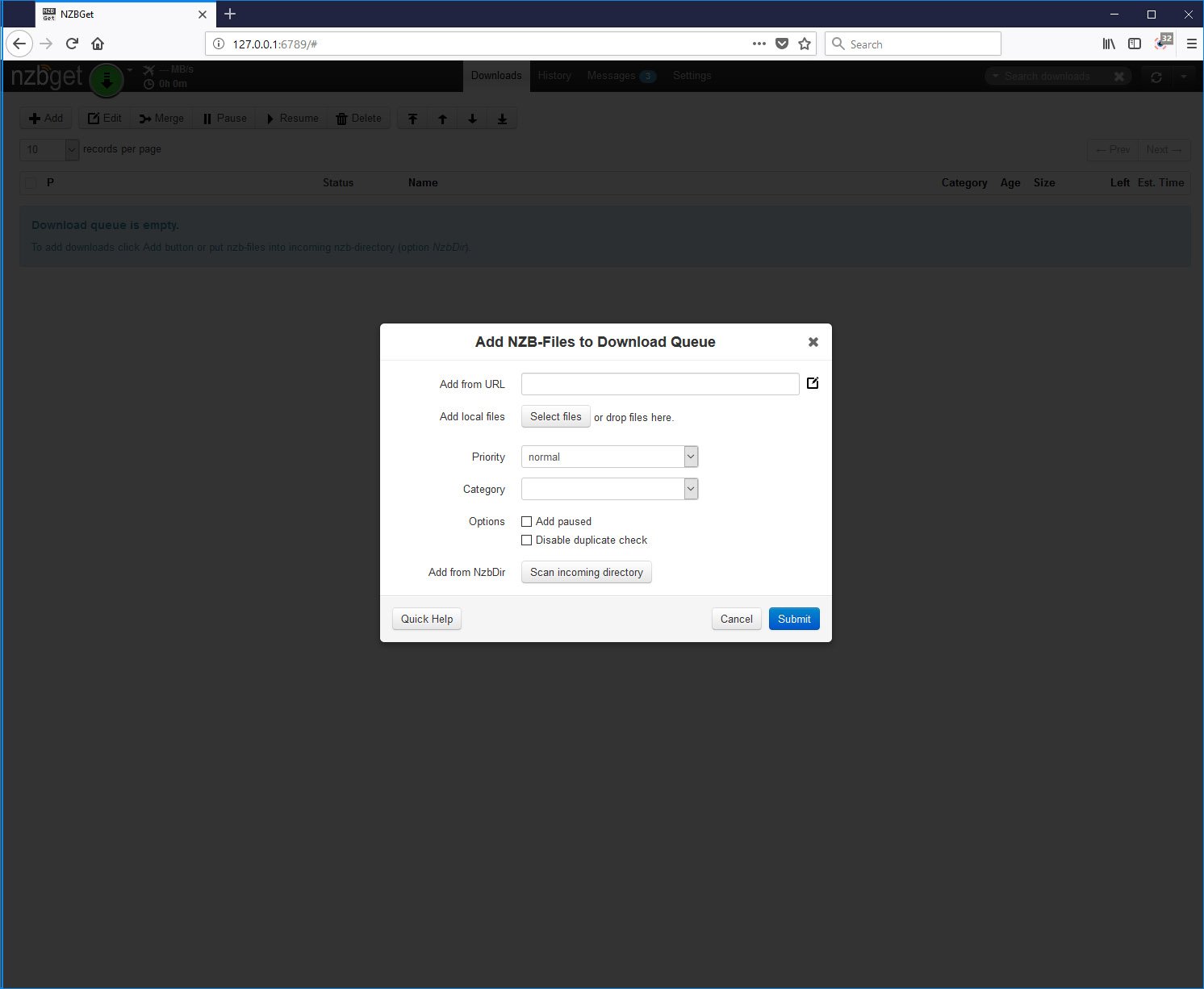The image size is (1204, 989).
Task: Click the Firefox forward arrow button
Action: [x=46, y=44]
